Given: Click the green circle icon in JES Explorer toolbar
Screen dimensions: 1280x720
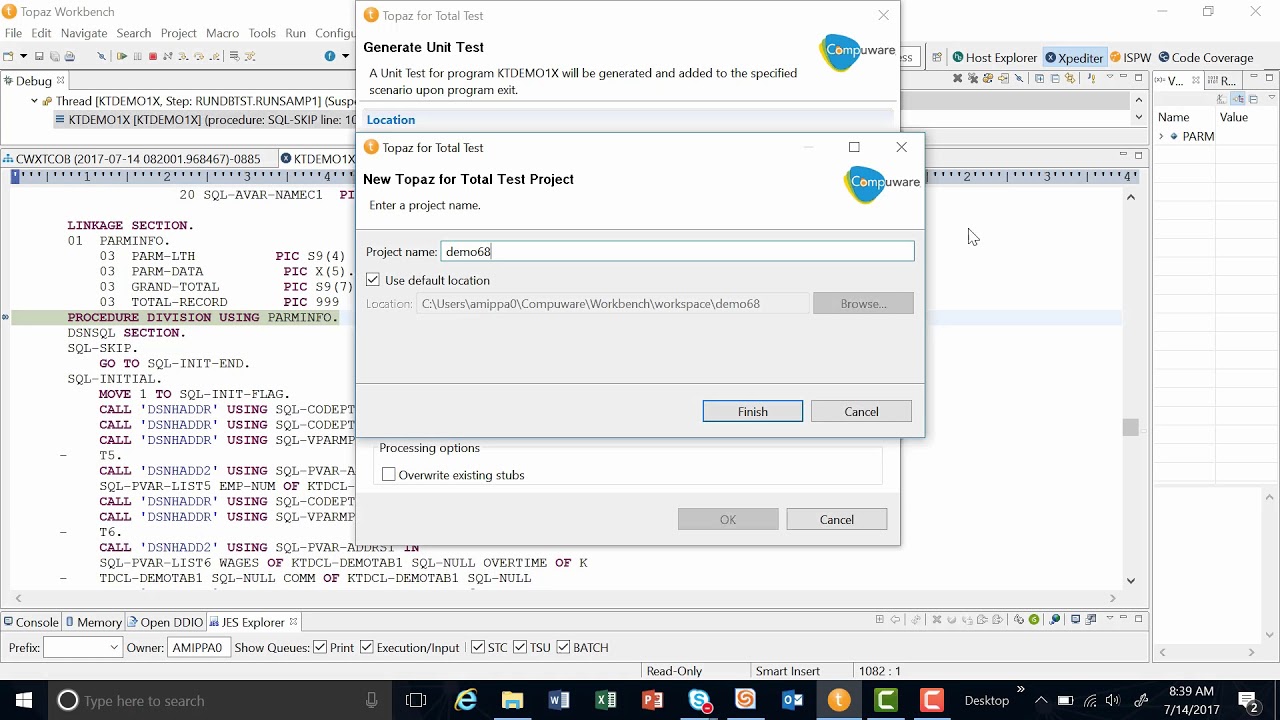Looking at the screenshot, I should (1034, 620).
